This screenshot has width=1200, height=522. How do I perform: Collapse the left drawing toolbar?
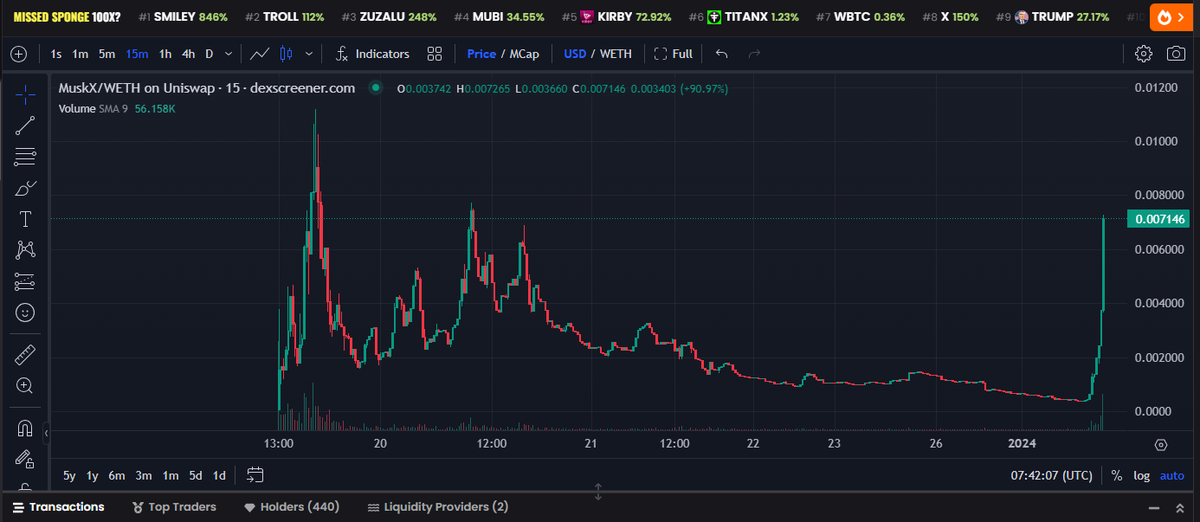(44, 432)
